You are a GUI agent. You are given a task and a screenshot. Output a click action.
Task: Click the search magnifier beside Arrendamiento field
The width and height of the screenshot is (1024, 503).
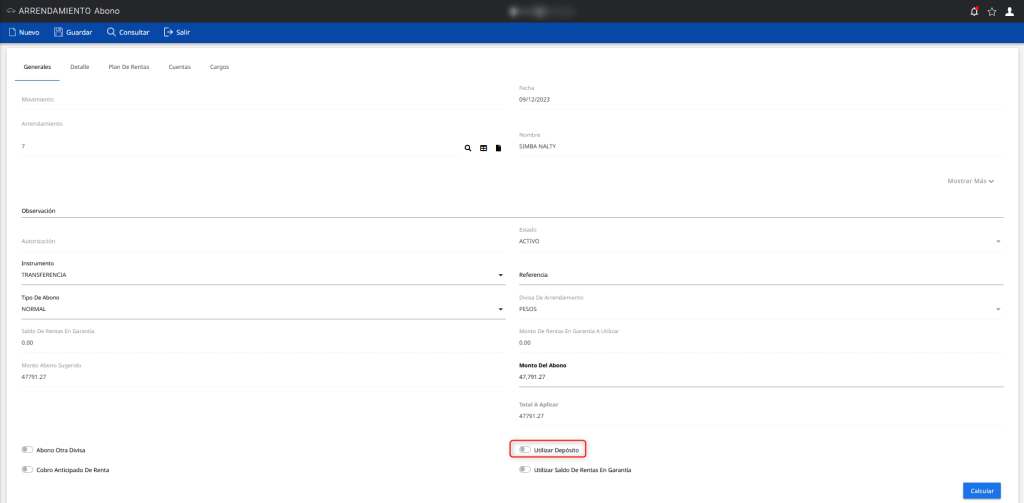coord(467,147)
